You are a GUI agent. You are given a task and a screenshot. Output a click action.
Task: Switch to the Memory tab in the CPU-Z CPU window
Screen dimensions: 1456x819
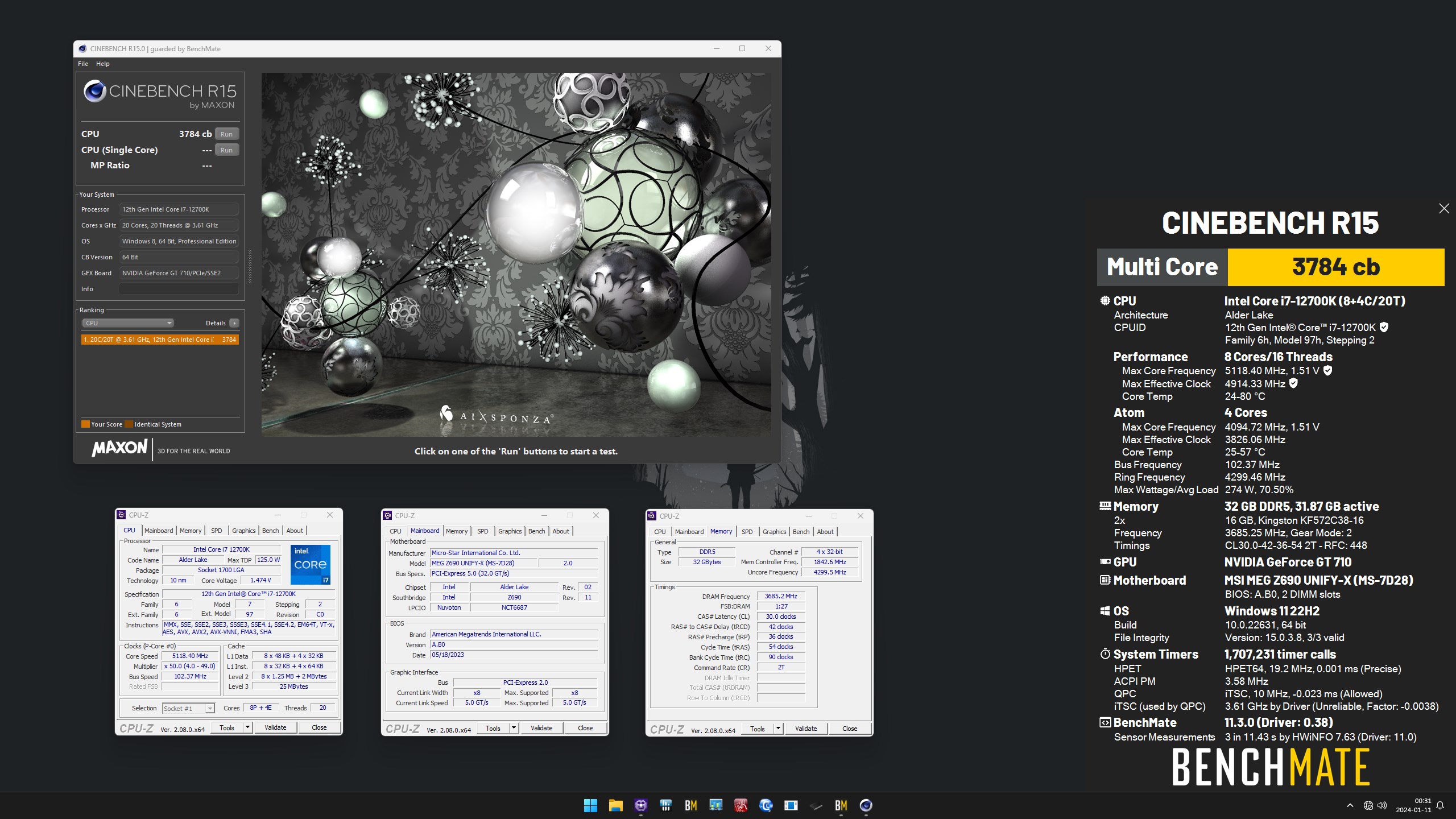191,531
